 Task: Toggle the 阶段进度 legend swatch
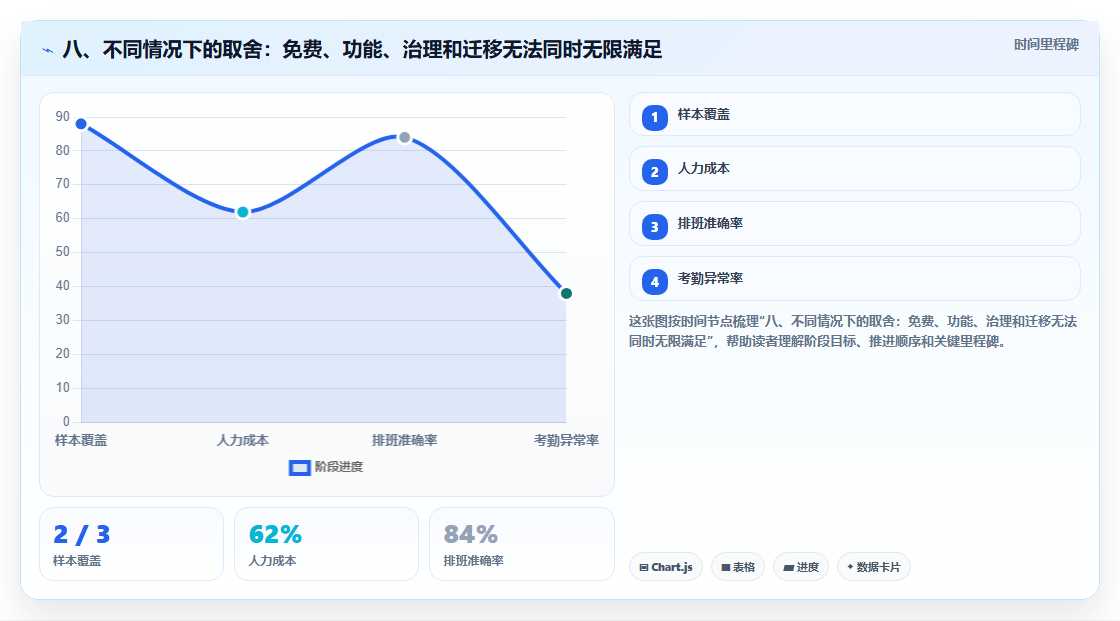point(299,467)
